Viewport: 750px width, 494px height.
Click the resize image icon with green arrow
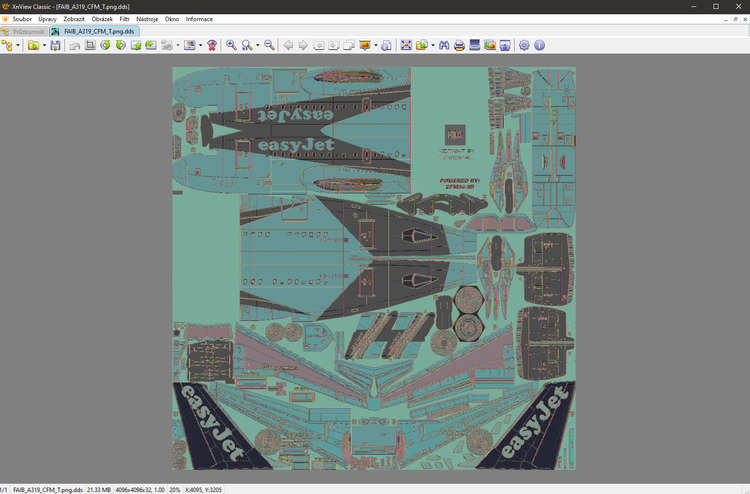(x=136, y=45)
